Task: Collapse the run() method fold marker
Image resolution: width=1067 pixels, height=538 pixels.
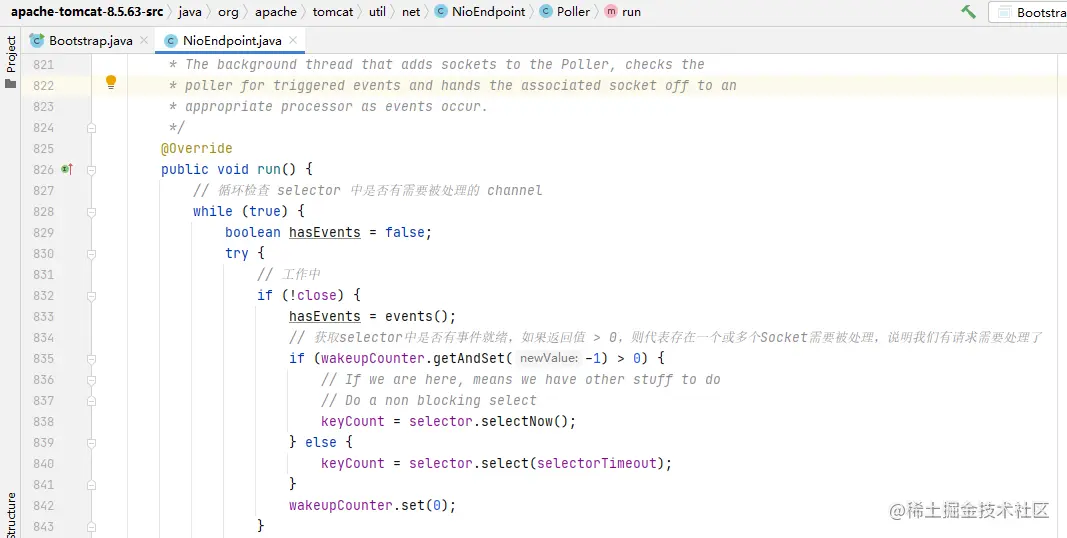Action: click(91, 169)
